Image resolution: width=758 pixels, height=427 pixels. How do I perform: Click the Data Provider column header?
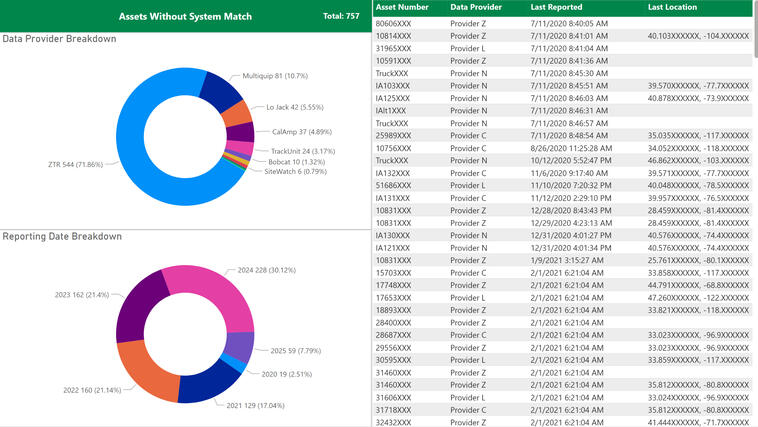[476, 7]
